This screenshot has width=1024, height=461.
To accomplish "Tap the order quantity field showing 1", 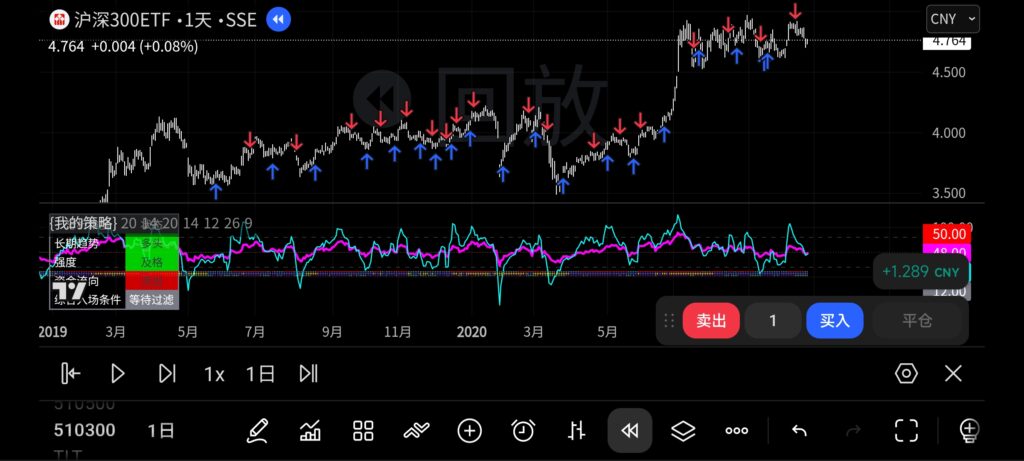I will coord(772,321).
